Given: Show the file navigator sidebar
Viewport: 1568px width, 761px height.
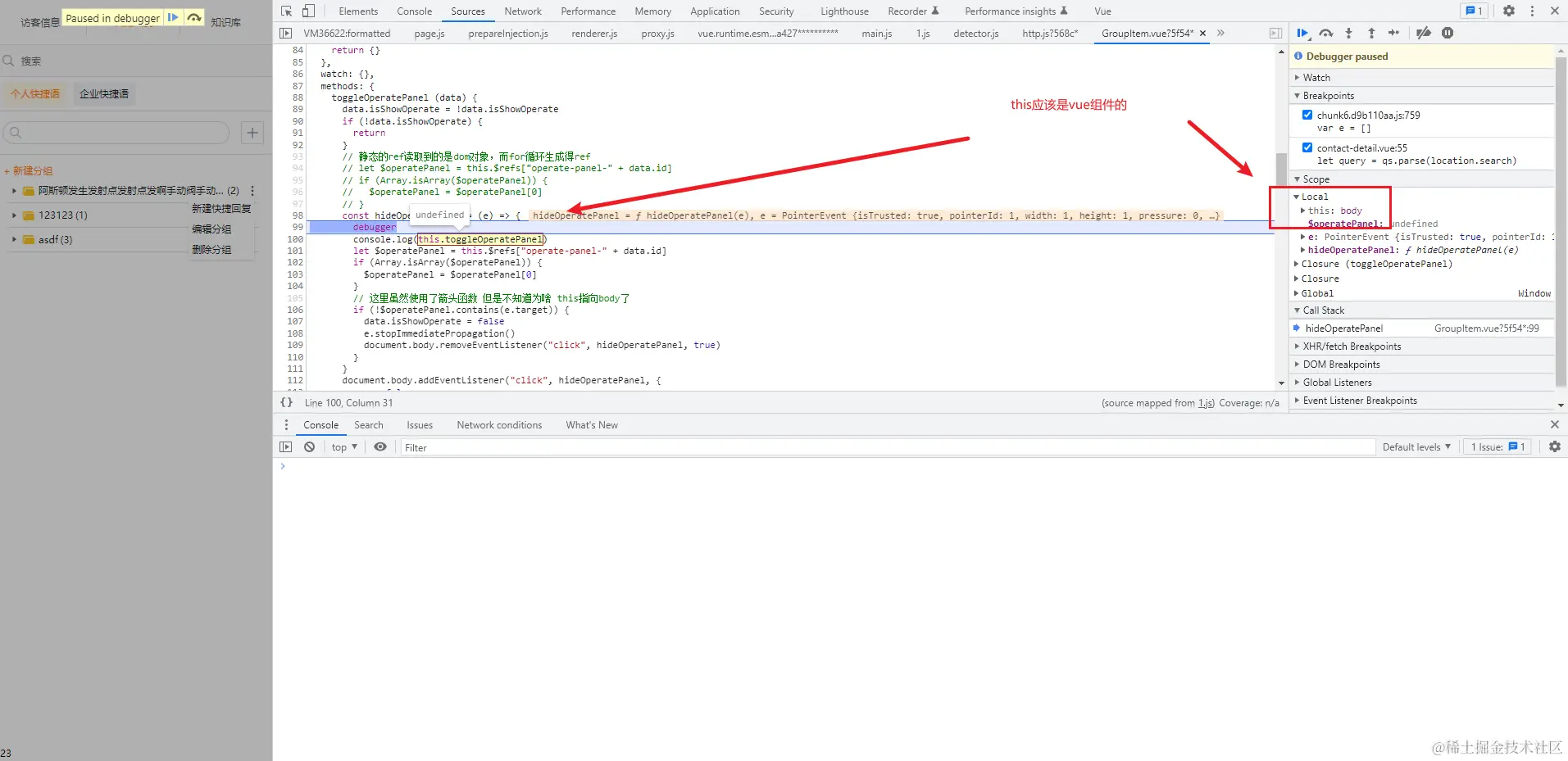Looking at the screenshot, I should click(285, 34).
